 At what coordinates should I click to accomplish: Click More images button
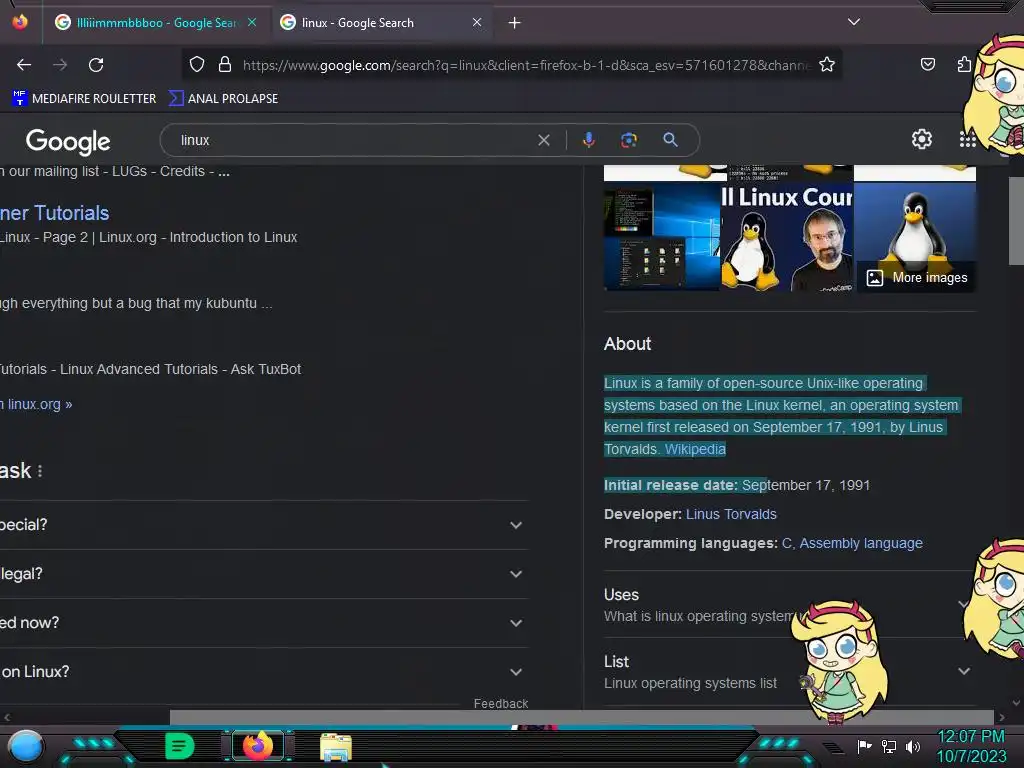918,278
